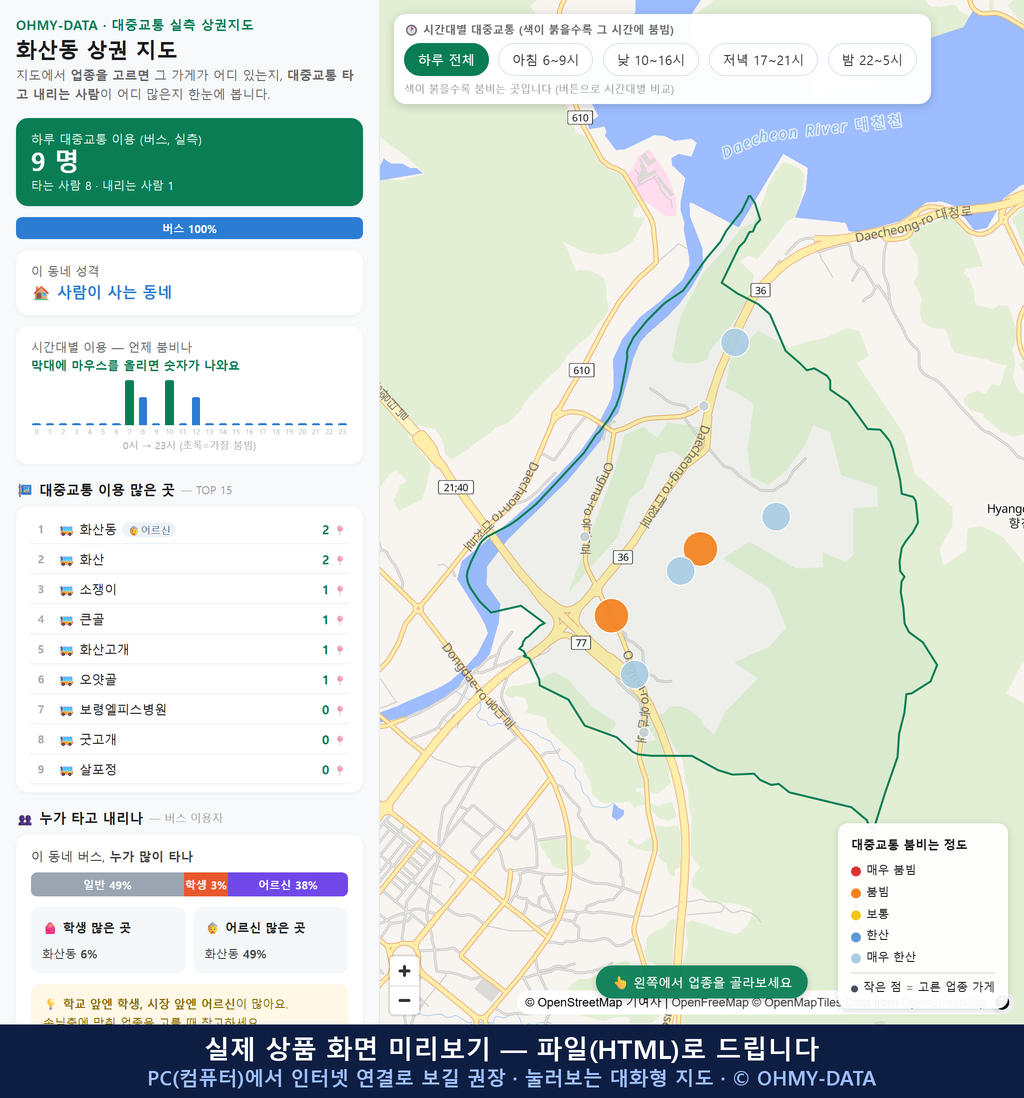Click the 어르신 badge in 화산동 row
This screenshot has width=1024, height=1098.
point(149,530)
